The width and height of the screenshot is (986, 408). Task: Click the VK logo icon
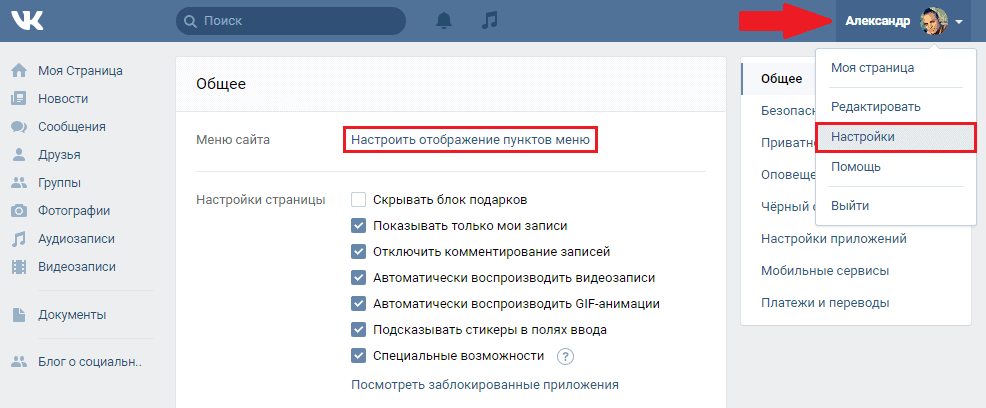[x=28, y=20]
